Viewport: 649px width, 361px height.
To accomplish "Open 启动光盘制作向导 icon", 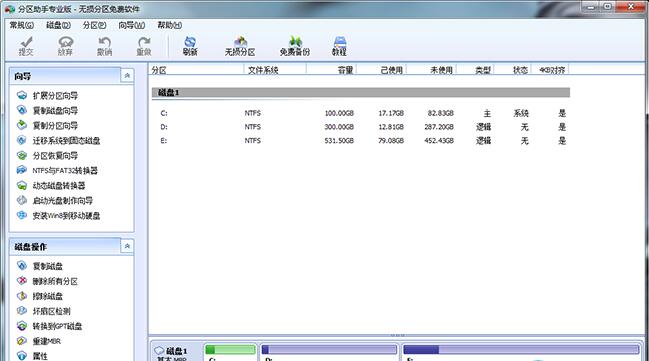I will pos(22,200).
